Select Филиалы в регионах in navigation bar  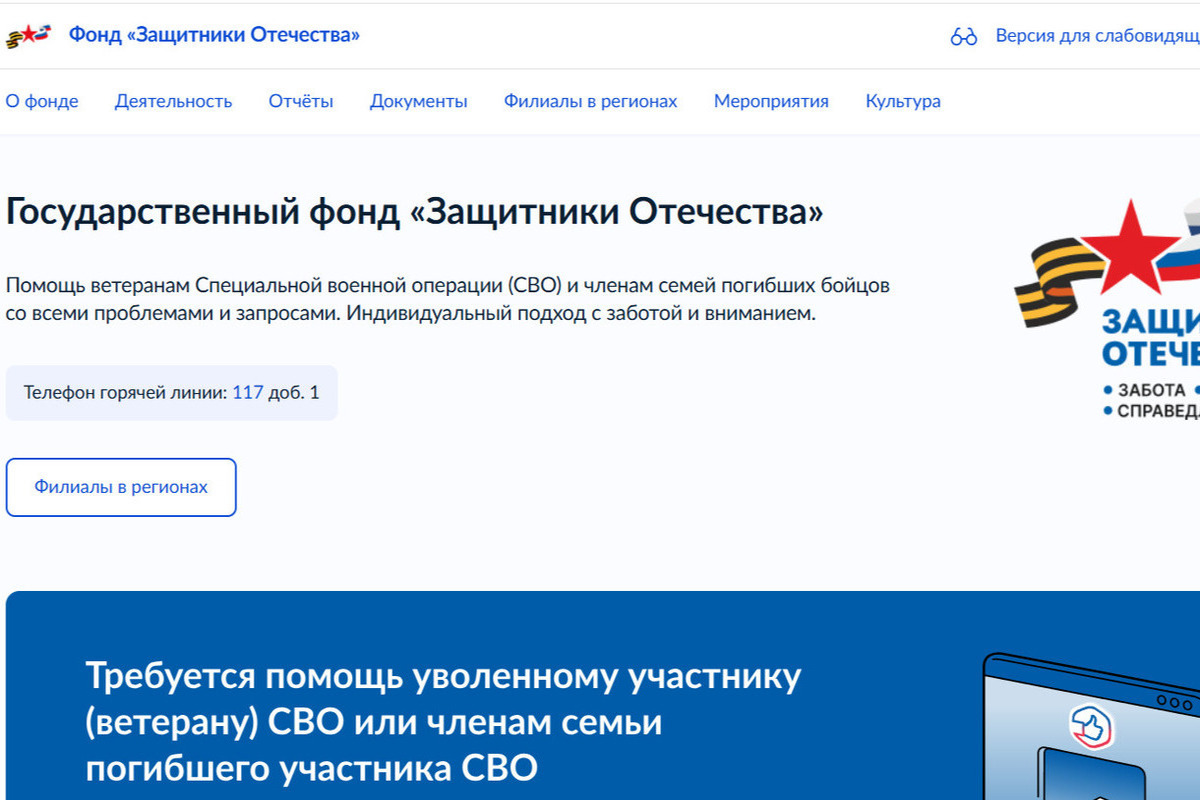coord(590,101)
